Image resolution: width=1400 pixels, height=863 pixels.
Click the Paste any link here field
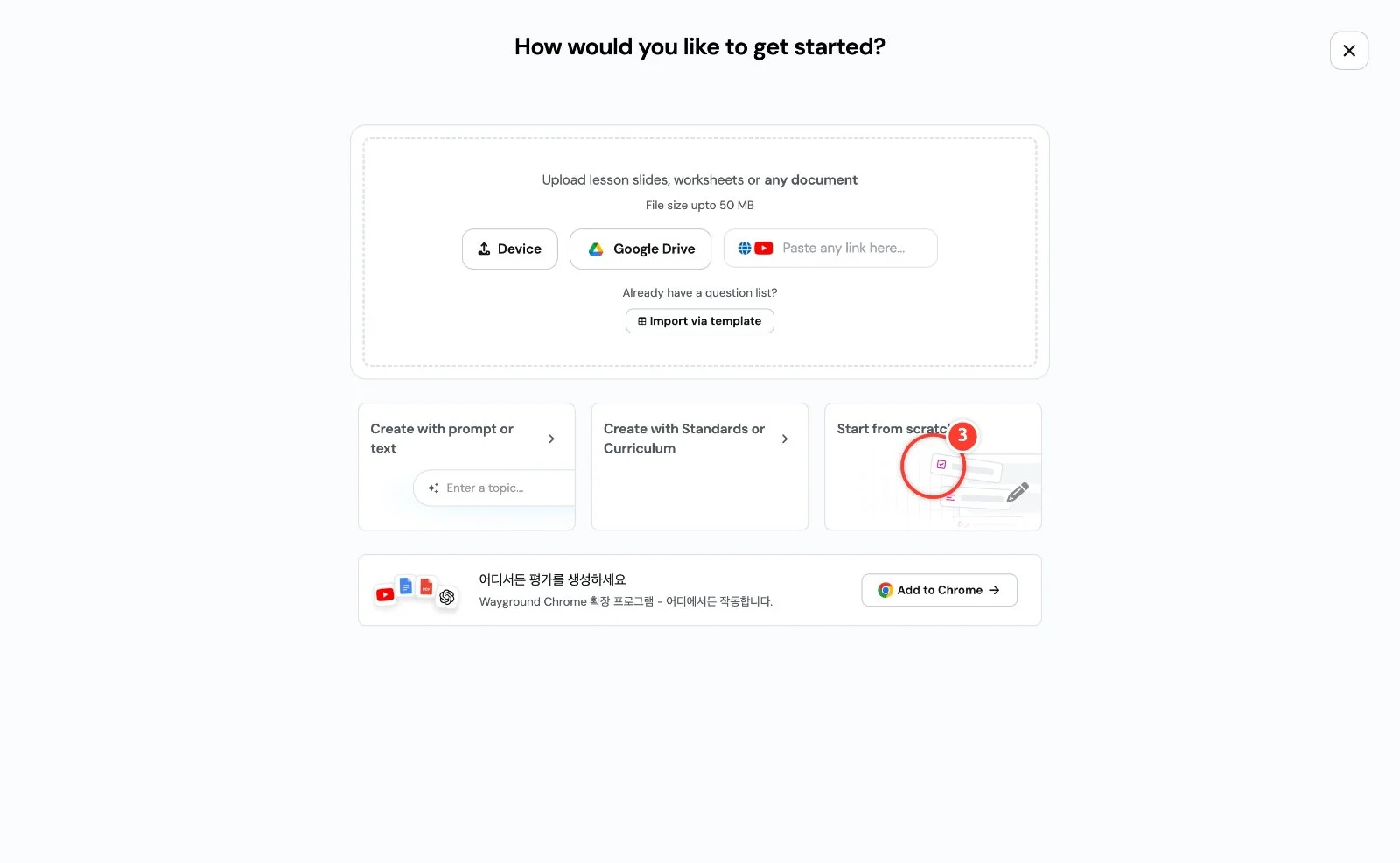tap(830, 249)
